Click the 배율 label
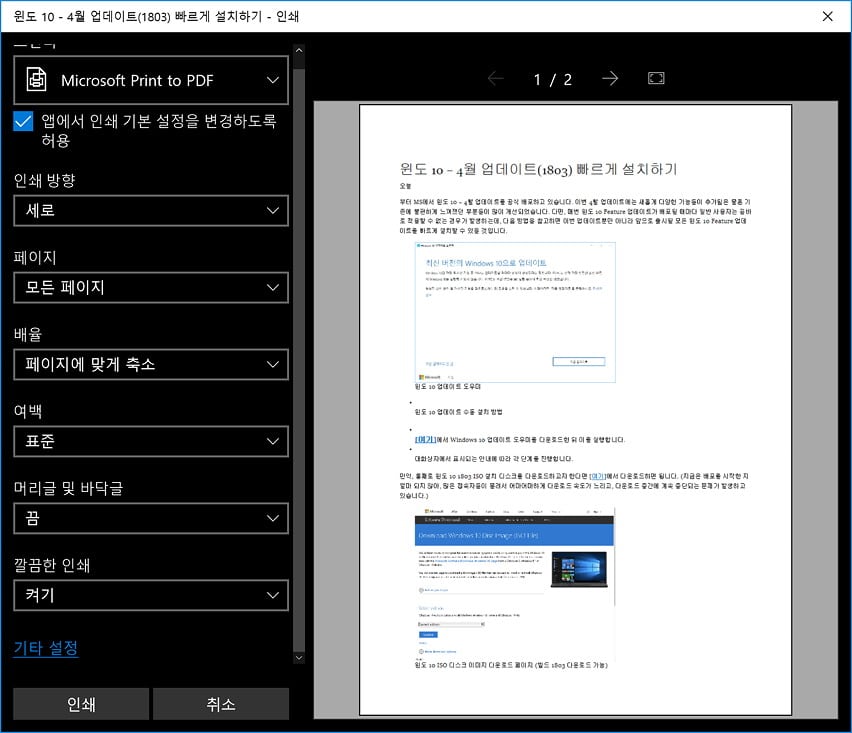 tap(28, 334)
